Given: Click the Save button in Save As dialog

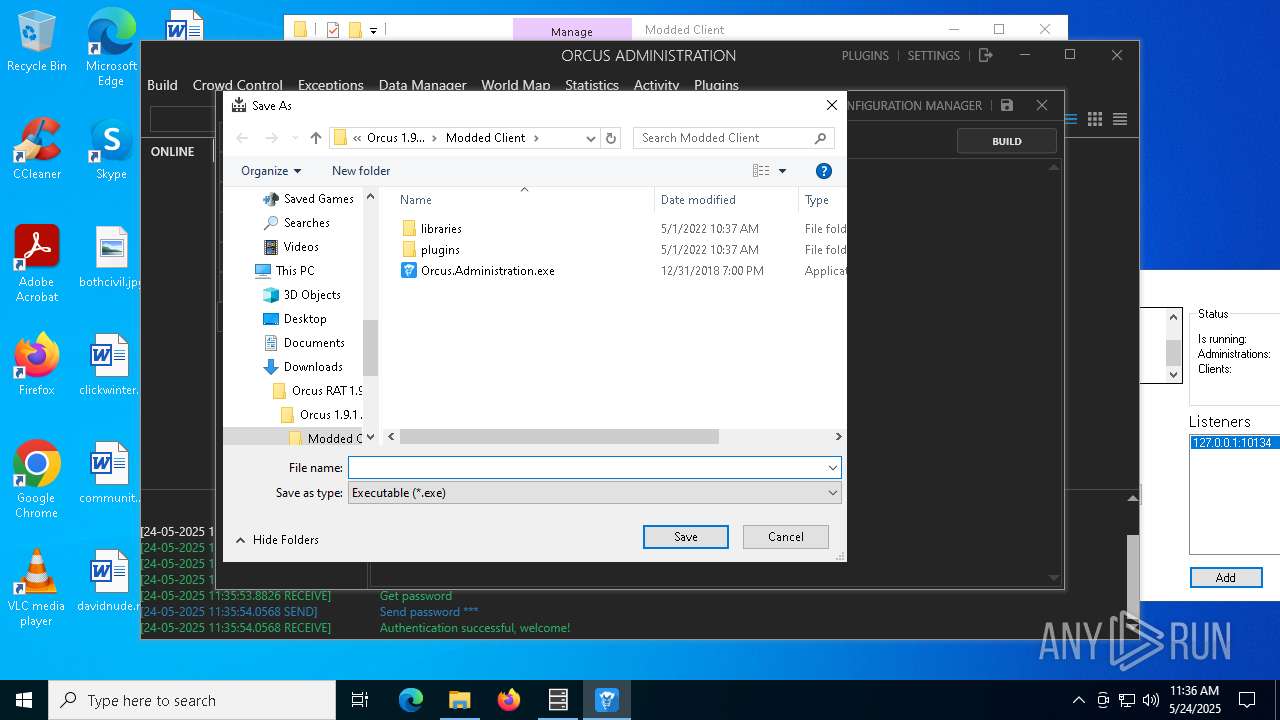Looking at the screenshot, I should [685, 537].
